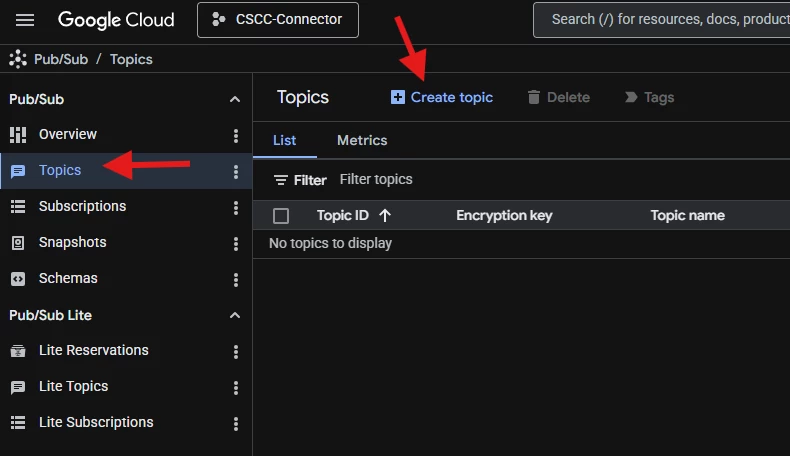Click the Create topic button
This screenshot has width=790, height=456.
441,97
